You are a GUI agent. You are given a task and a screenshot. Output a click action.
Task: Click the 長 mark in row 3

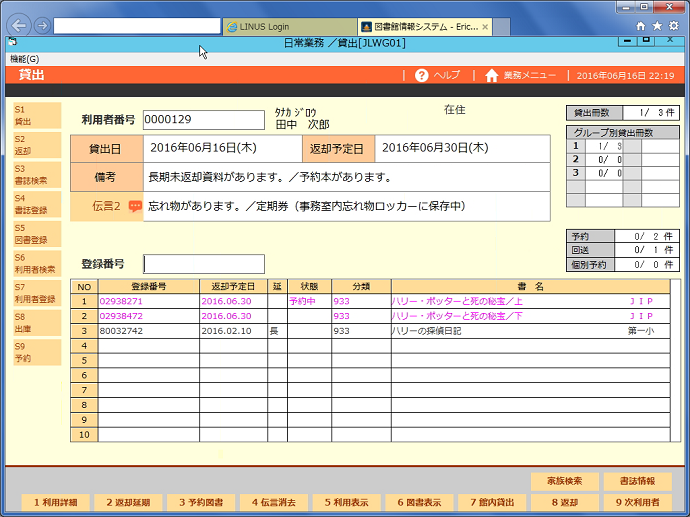(x=274, y=331)
